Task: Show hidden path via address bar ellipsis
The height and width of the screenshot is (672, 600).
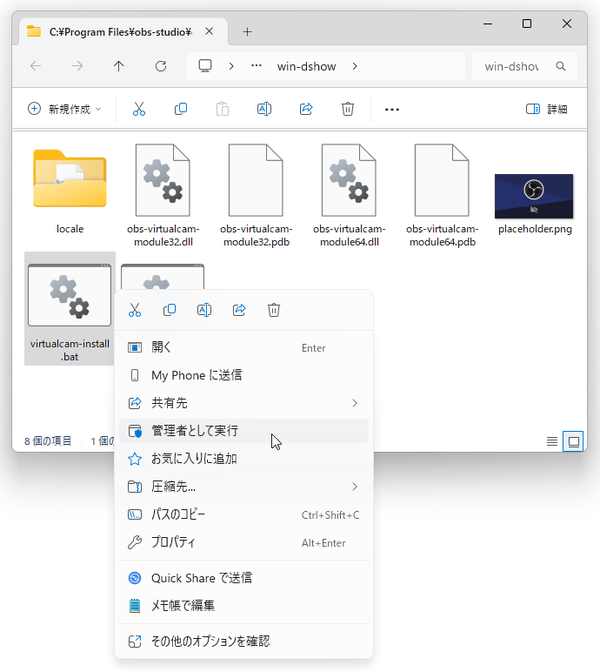Action: 256,66
